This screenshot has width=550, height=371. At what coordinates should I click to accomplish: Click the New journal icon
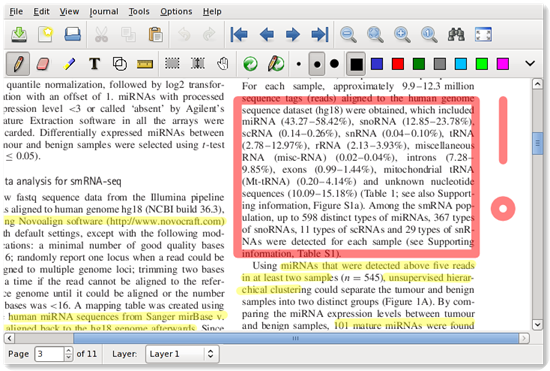(x=46, y=34)
